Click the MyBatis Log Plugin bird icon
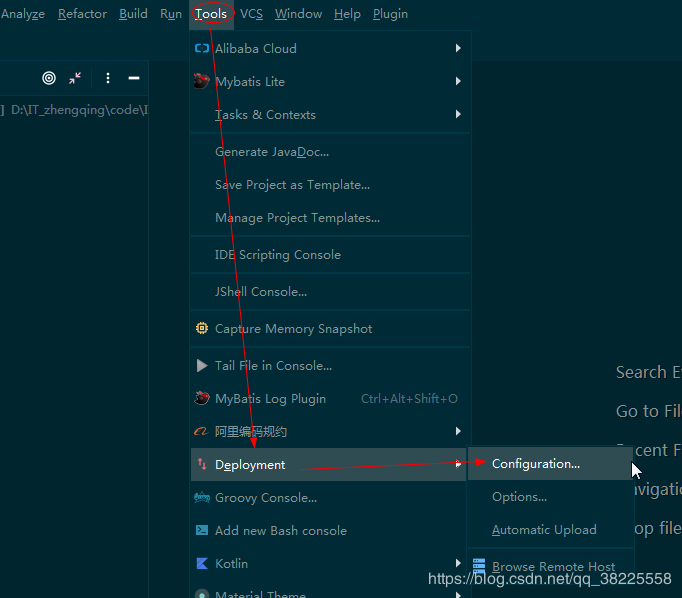Image resolution: width=682 pixels, height=598 pixels. (x=201, y=398)
